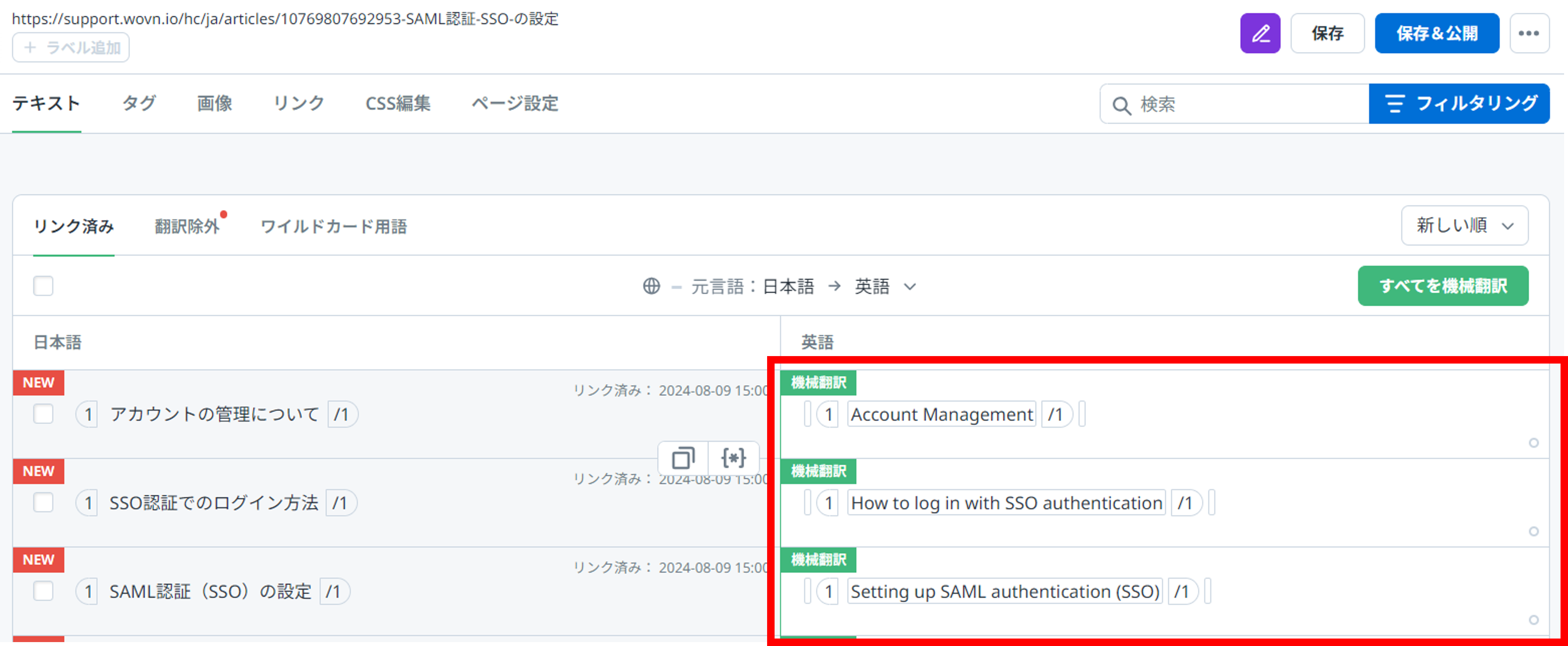The height and width of the screenshot is (646, 1568).
Task: Click the 保存 button
Action: pyautogui.click(x=1327, y=33)
